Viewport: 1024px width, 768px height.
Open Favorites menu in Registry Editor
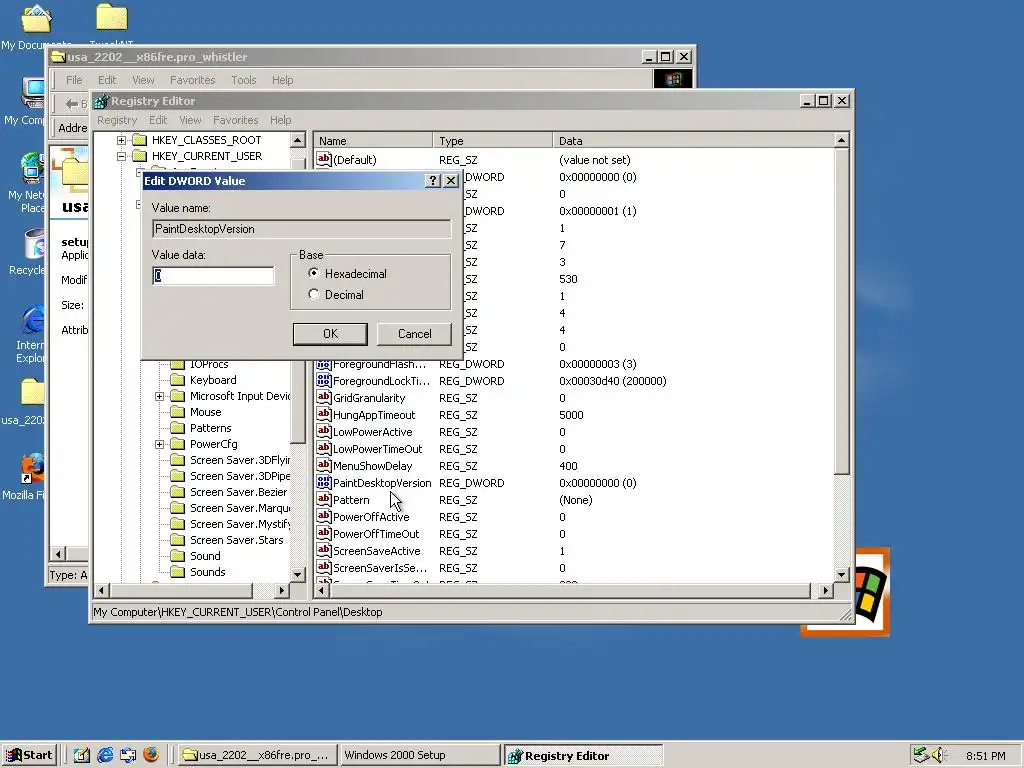click(235, 120)
